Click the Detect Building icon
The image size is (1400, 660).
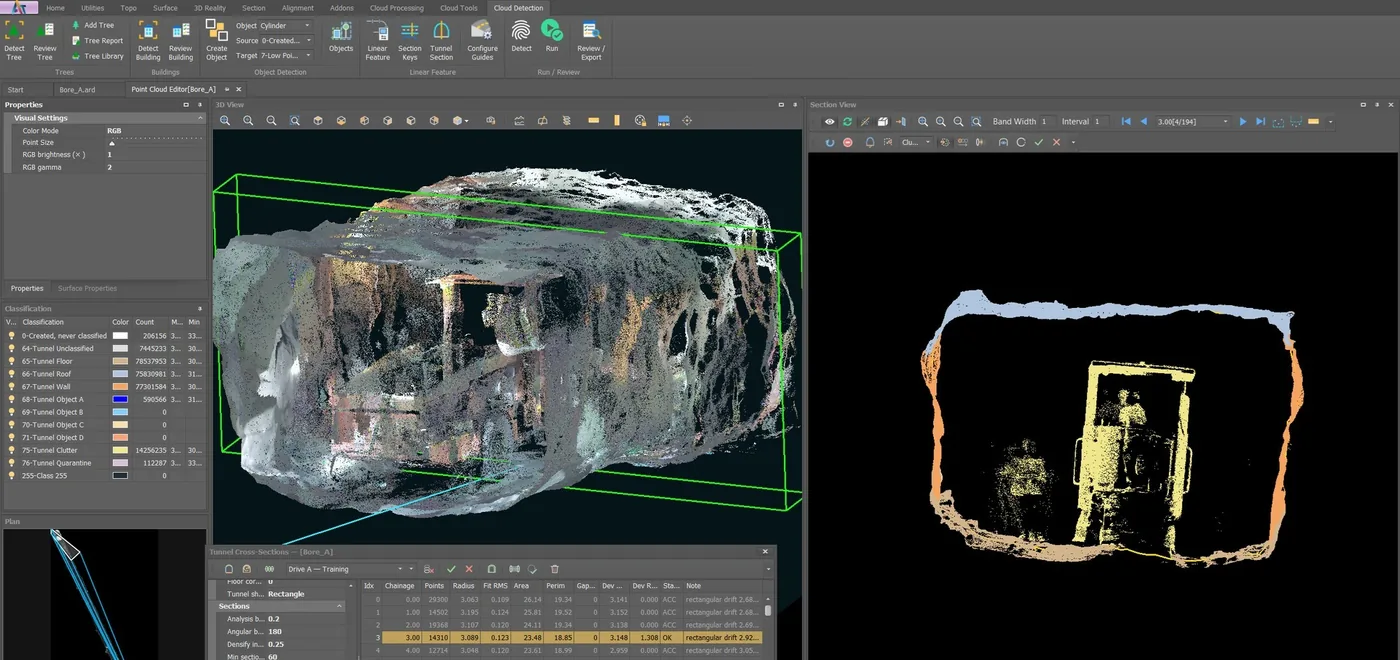pyautogui.click(x=148, y=30)
